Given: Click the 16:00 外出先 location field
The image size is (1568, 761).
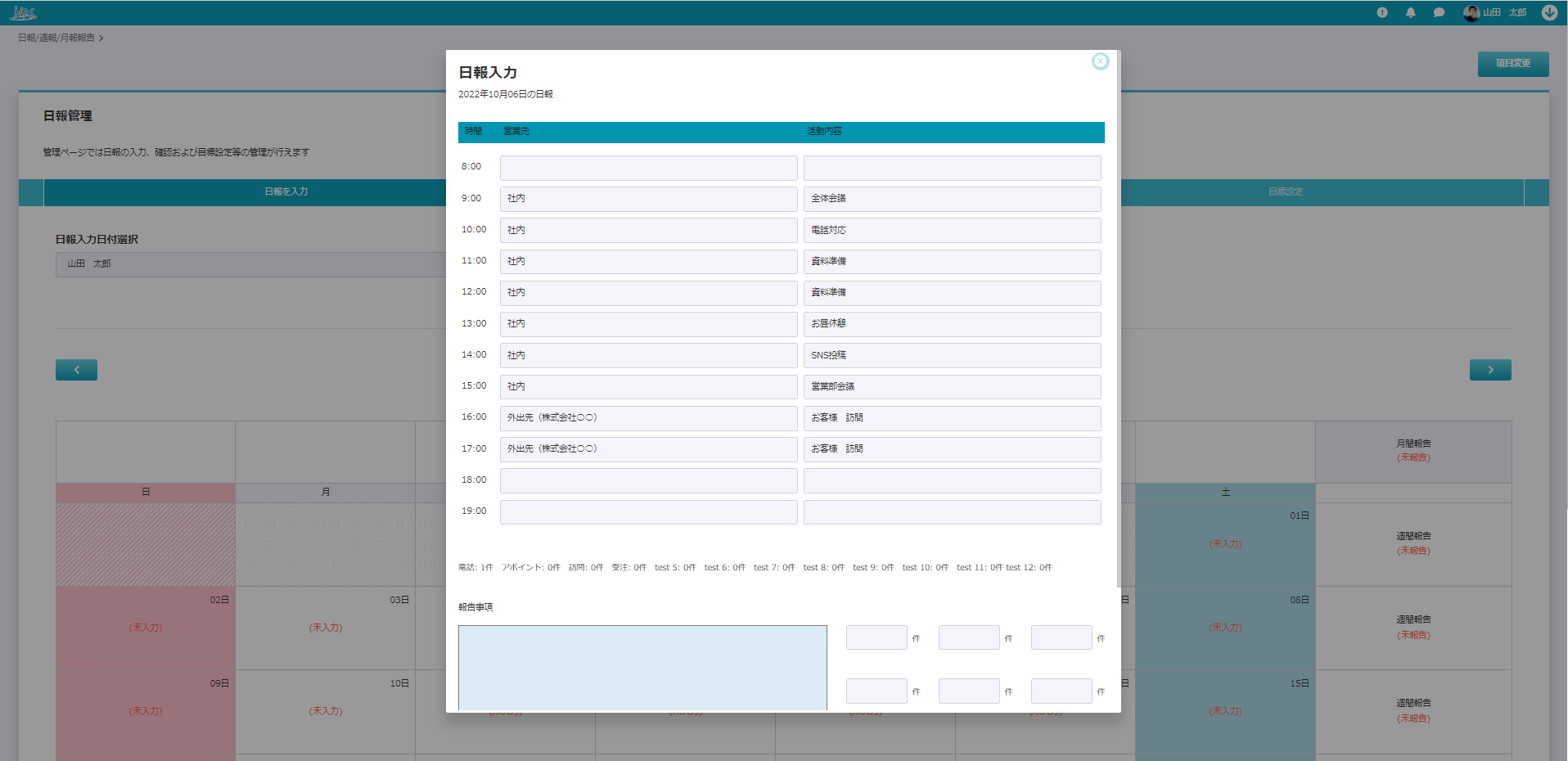Looking at the screenshot, I should (648, 418).
